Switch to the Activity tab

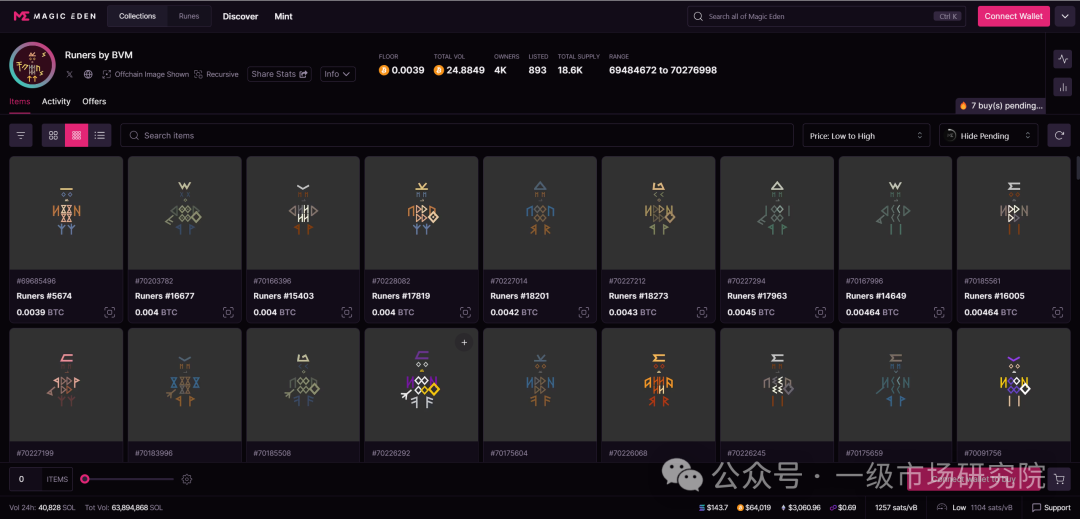tap(56, 101)
